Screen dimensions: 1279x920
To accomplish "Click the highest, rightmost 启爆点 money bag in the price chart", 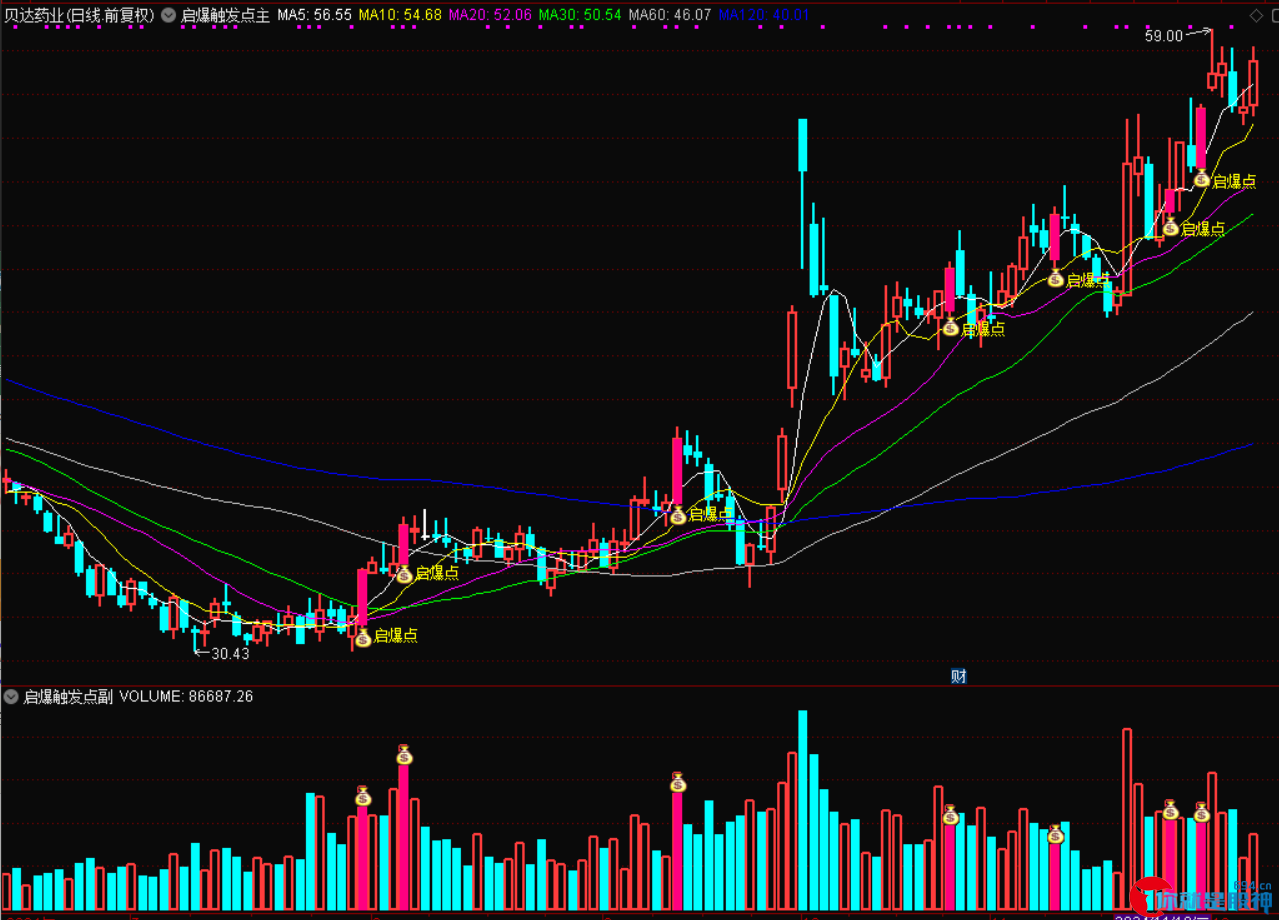I will pyautogui.click(x=1201, y=179).
